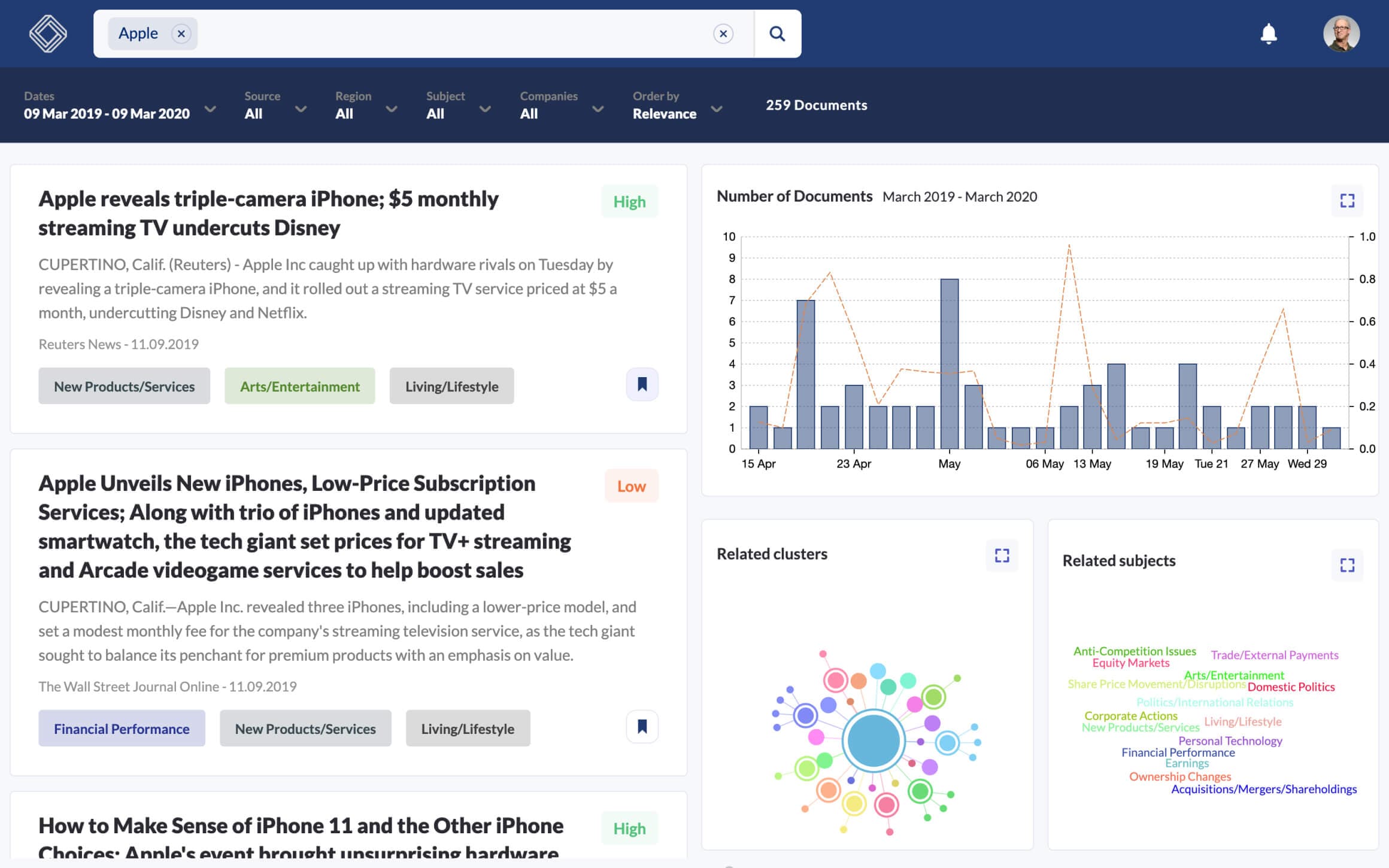Viewport: 1389px width, 868px height.
Task: Click the New Products/Services tag button
Action: pyautogui.click(x=124, y=384)
